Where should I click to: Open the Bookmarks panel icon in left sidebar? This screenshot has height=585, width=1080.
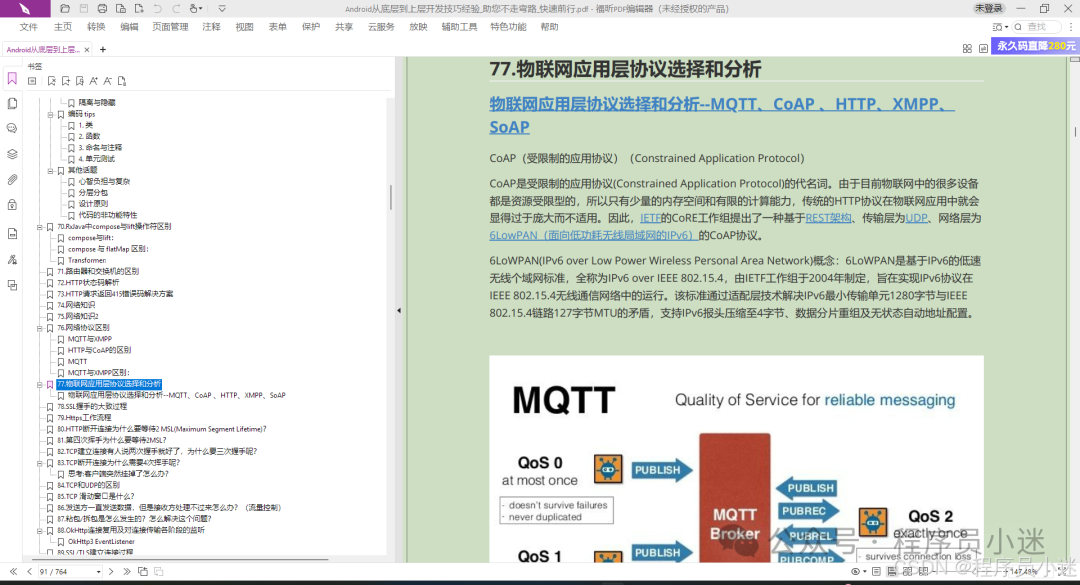12,79
